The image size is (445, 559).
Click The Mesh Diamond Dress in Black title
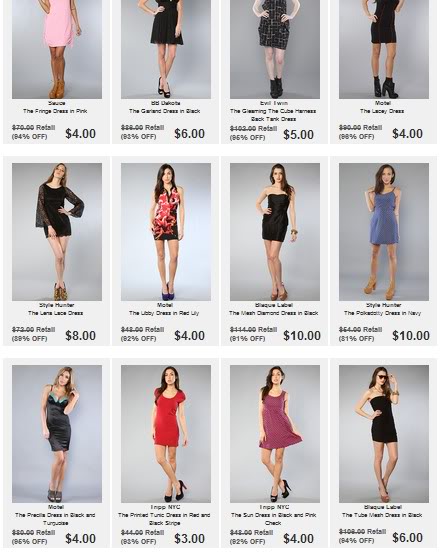(273, 313)
